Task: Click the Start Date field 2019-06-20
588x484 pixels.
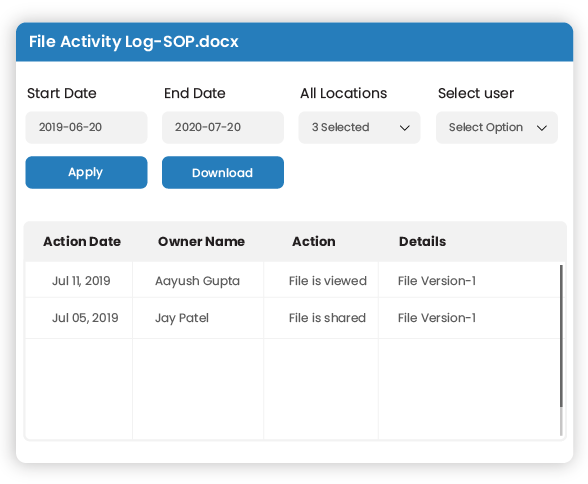Action: tap(86, 127)
